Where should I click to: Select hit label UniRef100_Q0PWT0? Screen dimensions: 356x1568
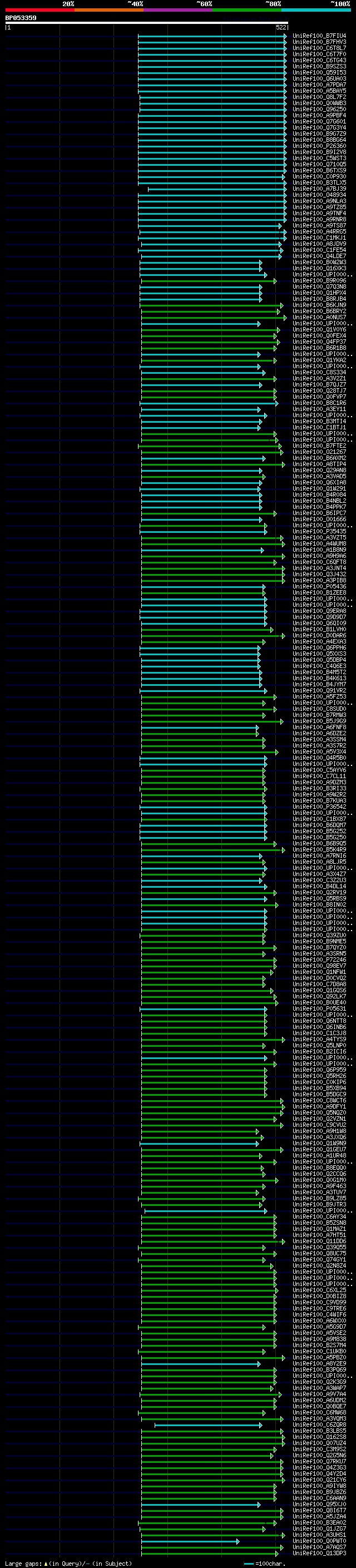click(319, 1541)
